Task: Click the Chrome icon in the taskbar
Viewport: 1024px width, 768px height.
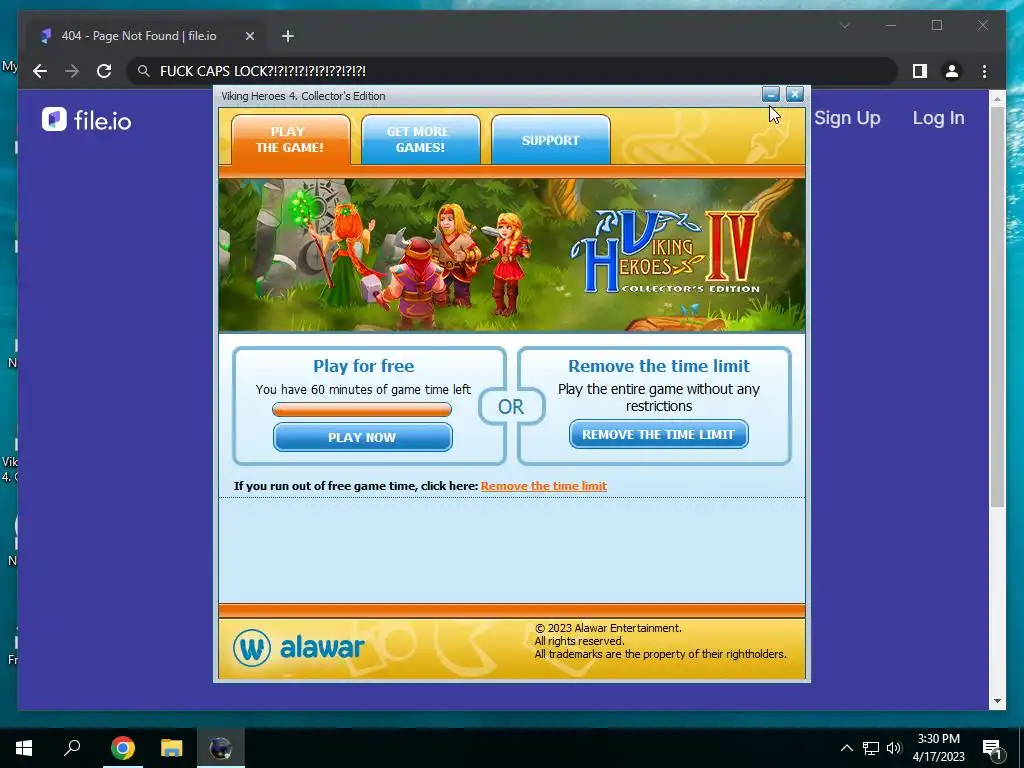Action: (123, 748)
